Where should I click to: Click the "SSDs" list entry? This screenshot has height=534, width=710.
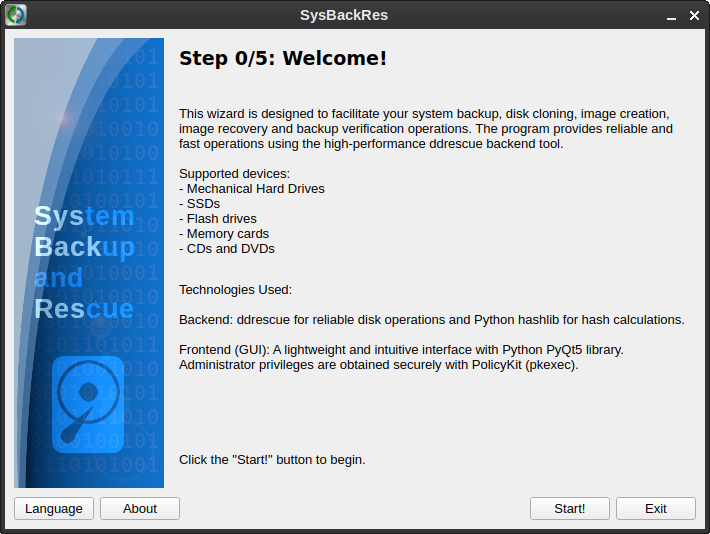[x=200, y=203]
